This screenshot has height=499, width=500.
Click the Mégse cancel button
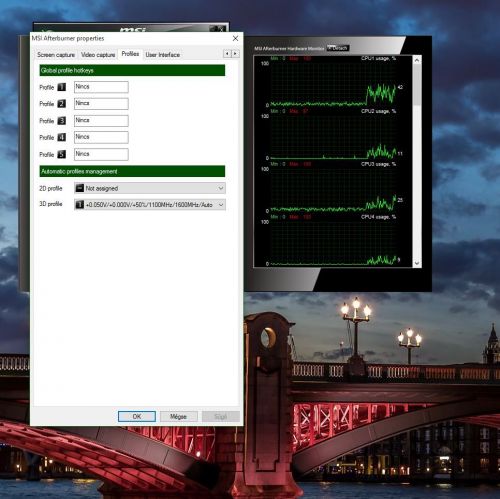(x=178, y=416)
